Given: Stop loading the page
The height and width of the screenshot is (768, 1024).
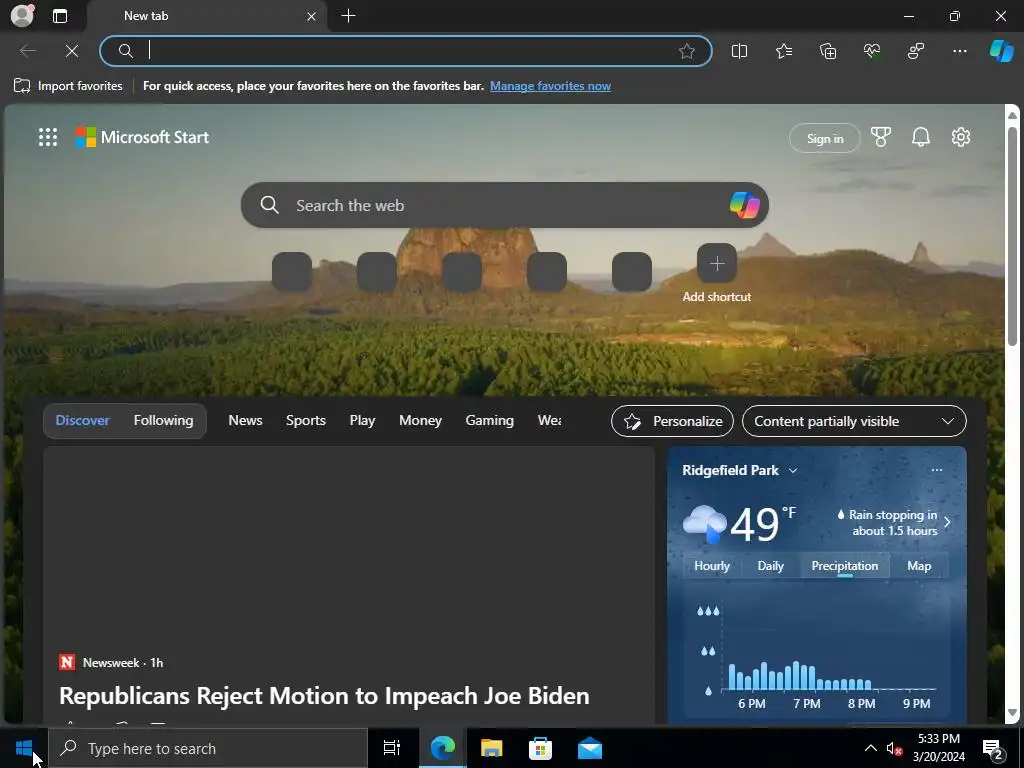Looking at the screenshot, I should (x=72, y=51).
